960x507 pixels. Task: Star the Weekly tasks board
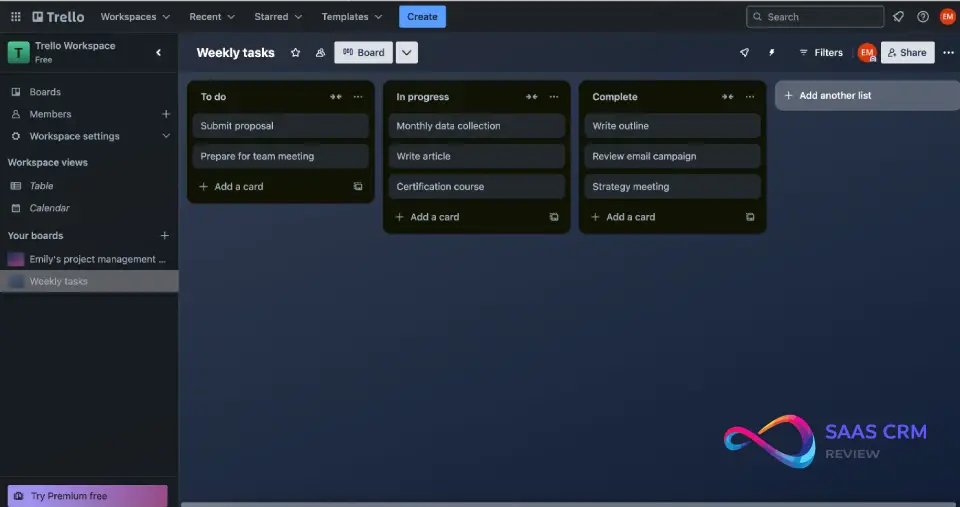point(295,53)
